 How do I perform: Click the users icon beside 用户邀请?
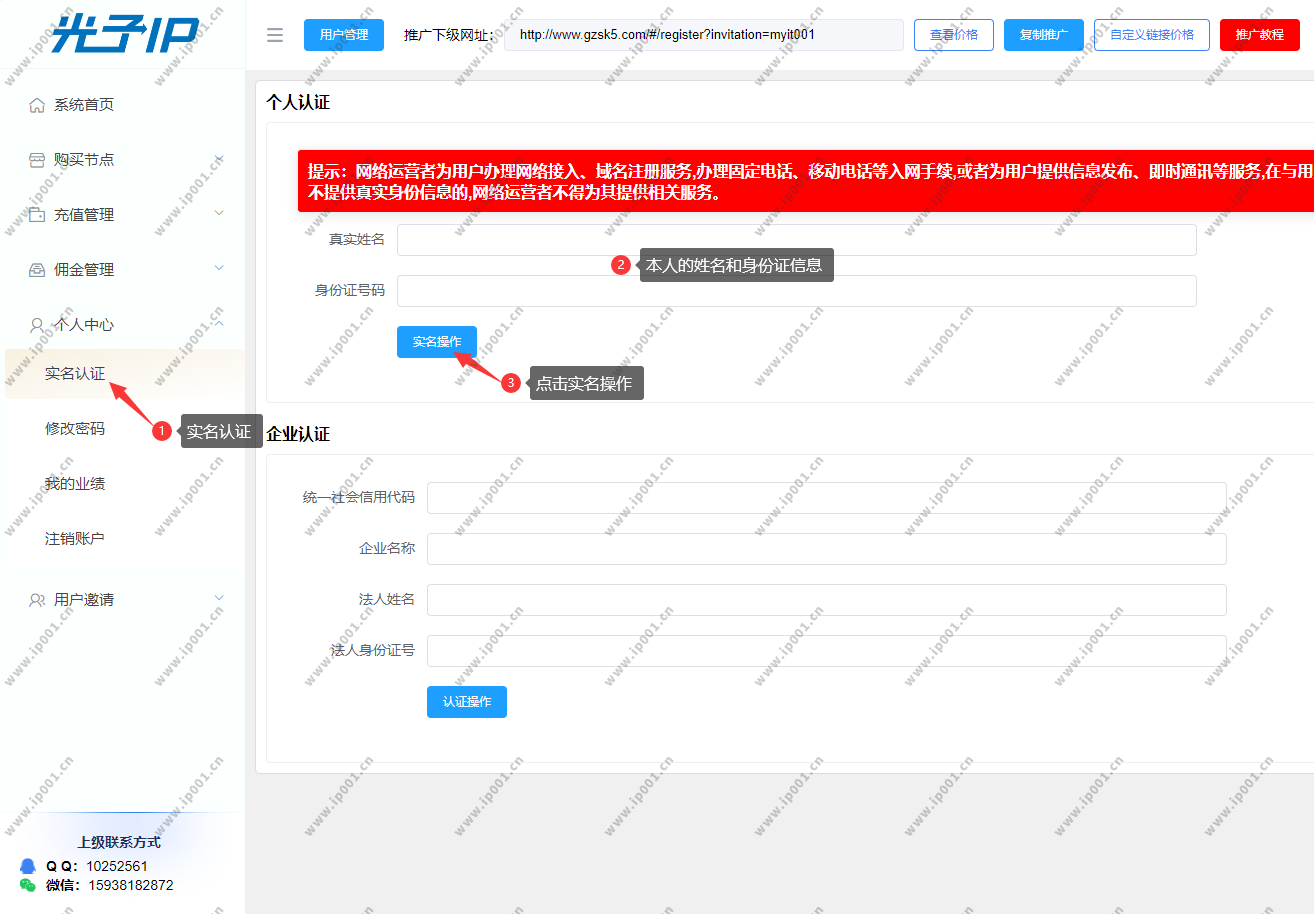(x=37, y=600)
